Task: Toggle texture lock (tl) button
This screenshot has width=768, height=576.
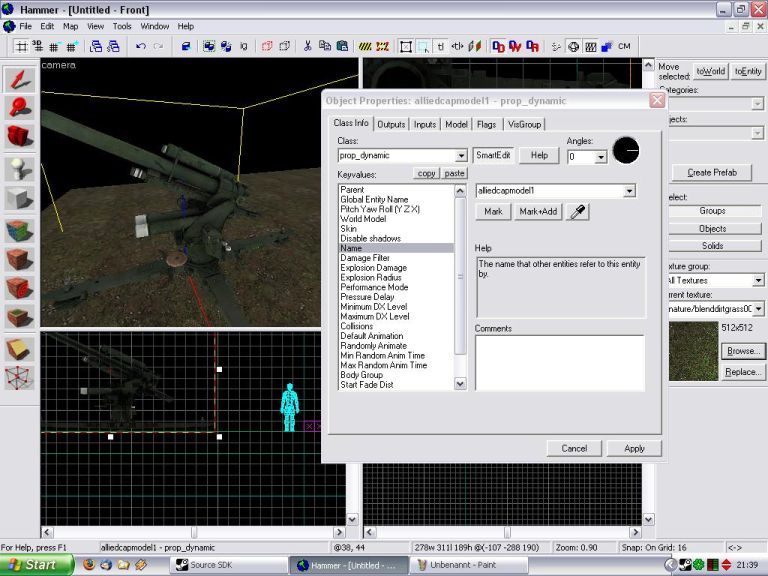Action: point(440,47)
